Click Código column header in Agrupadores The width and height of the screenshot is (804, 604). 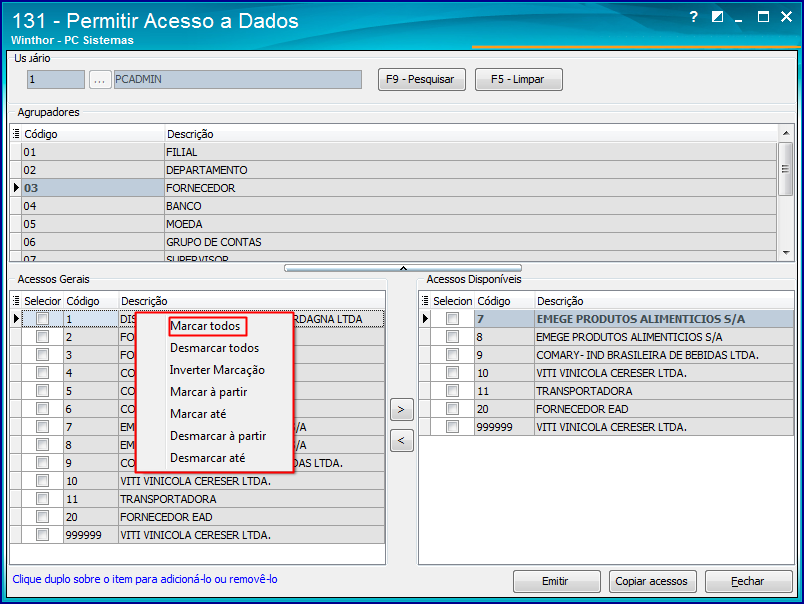(93, 134)
